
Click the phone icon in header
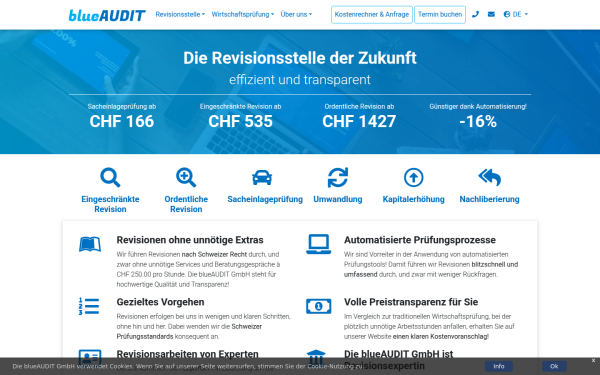475,15
